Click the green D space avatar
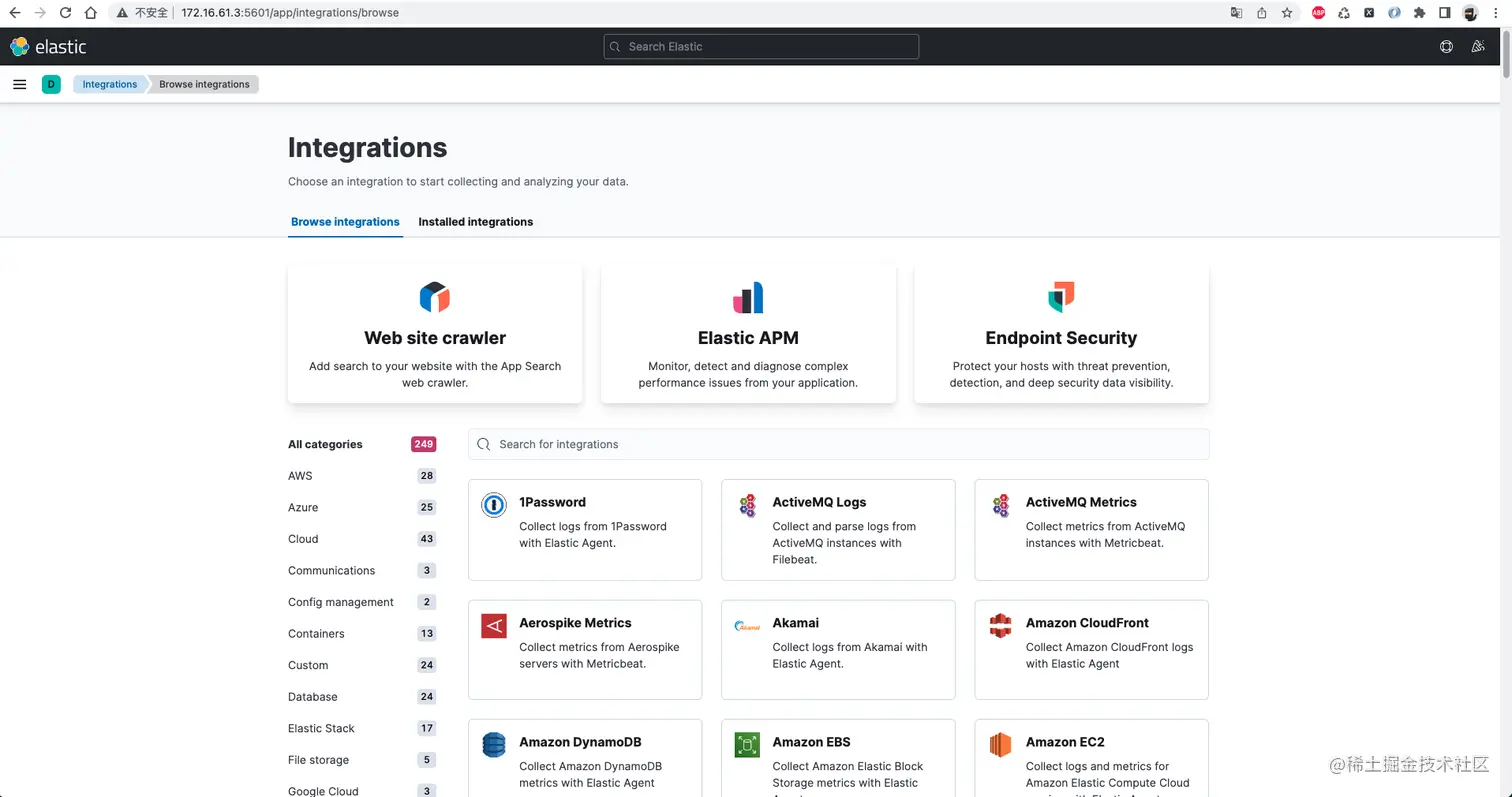This screenshot has height=797, width=1512. click(x=51, y=84)
